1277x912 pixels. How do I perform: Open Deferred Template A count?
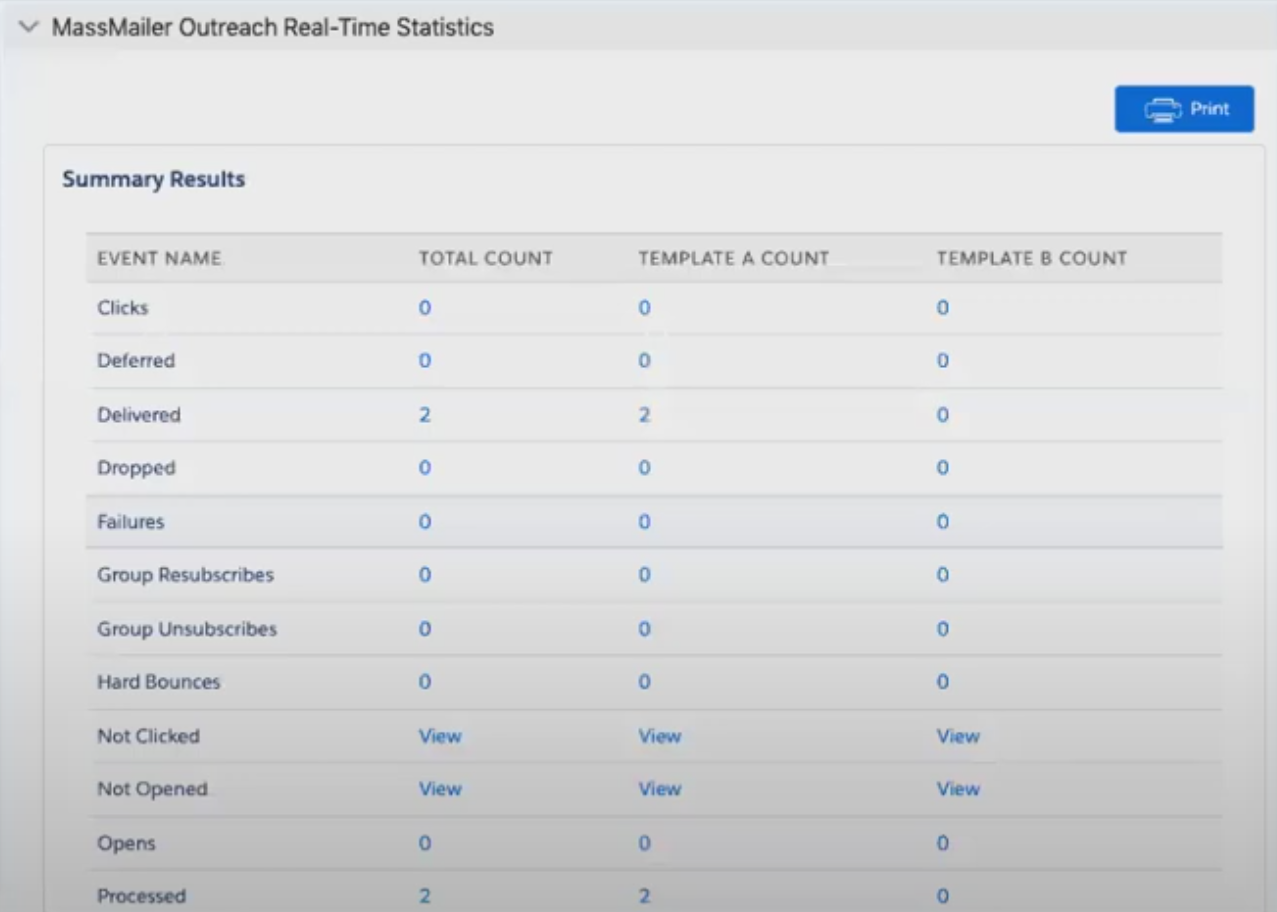coord(644,361)
